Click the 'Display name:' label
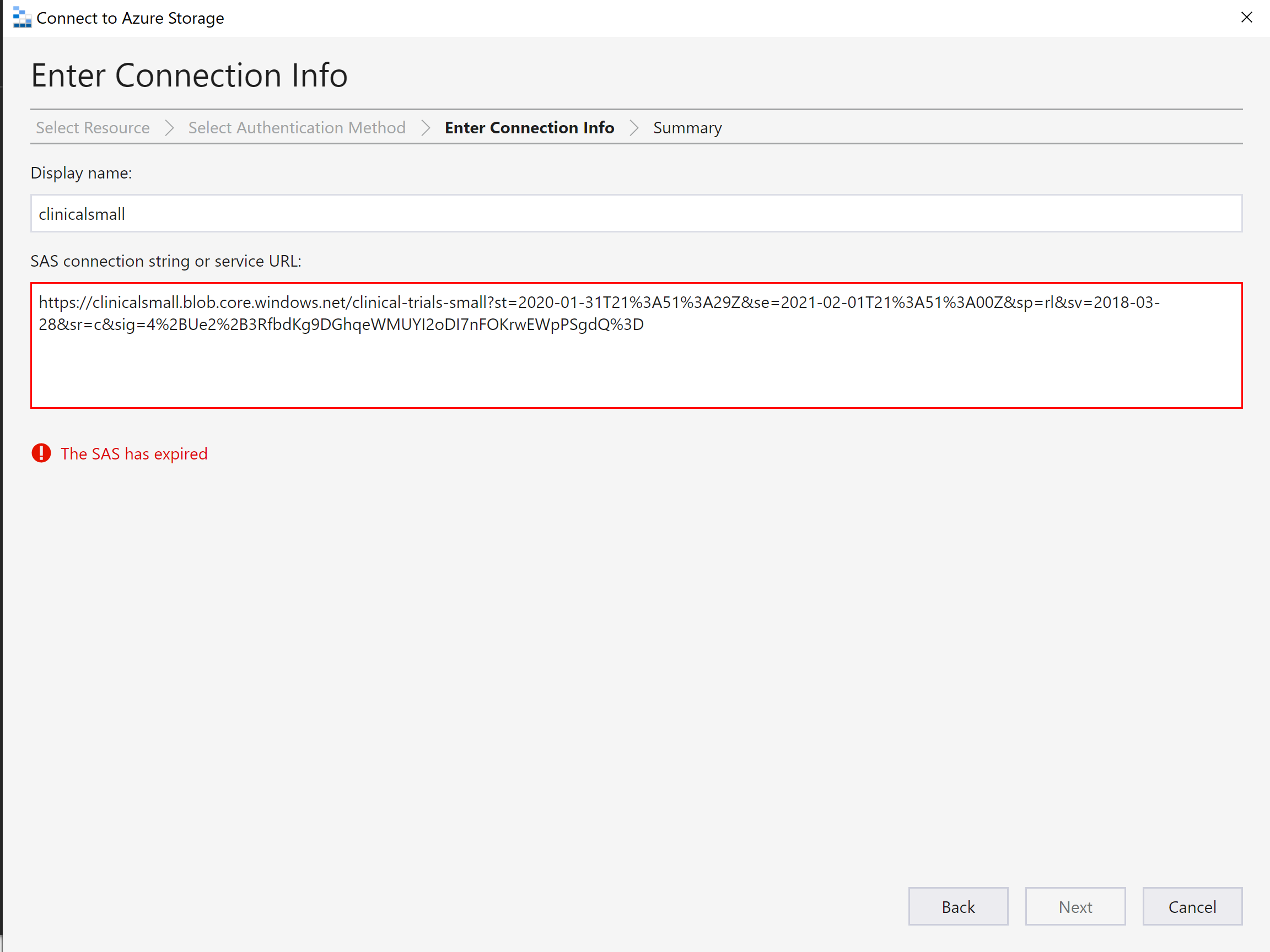 [81, 173]
